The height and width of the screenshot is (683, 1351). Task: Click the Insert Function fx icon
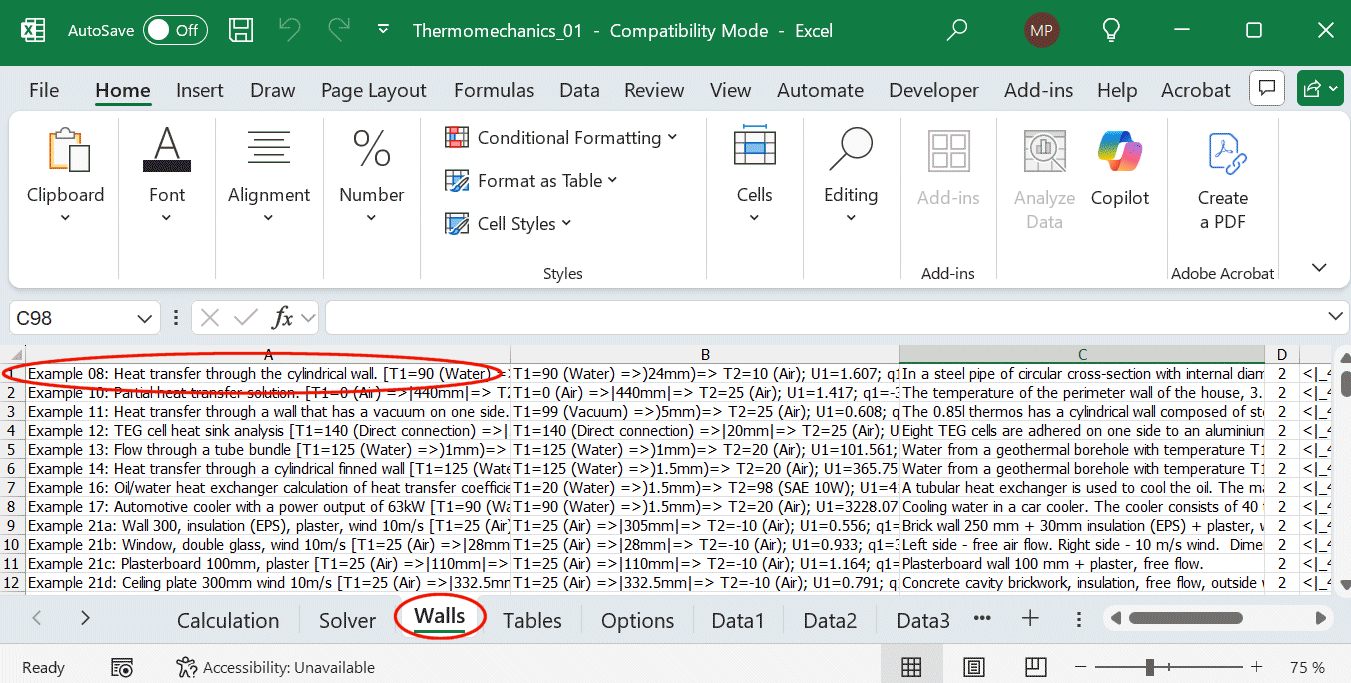click(283, 318)
